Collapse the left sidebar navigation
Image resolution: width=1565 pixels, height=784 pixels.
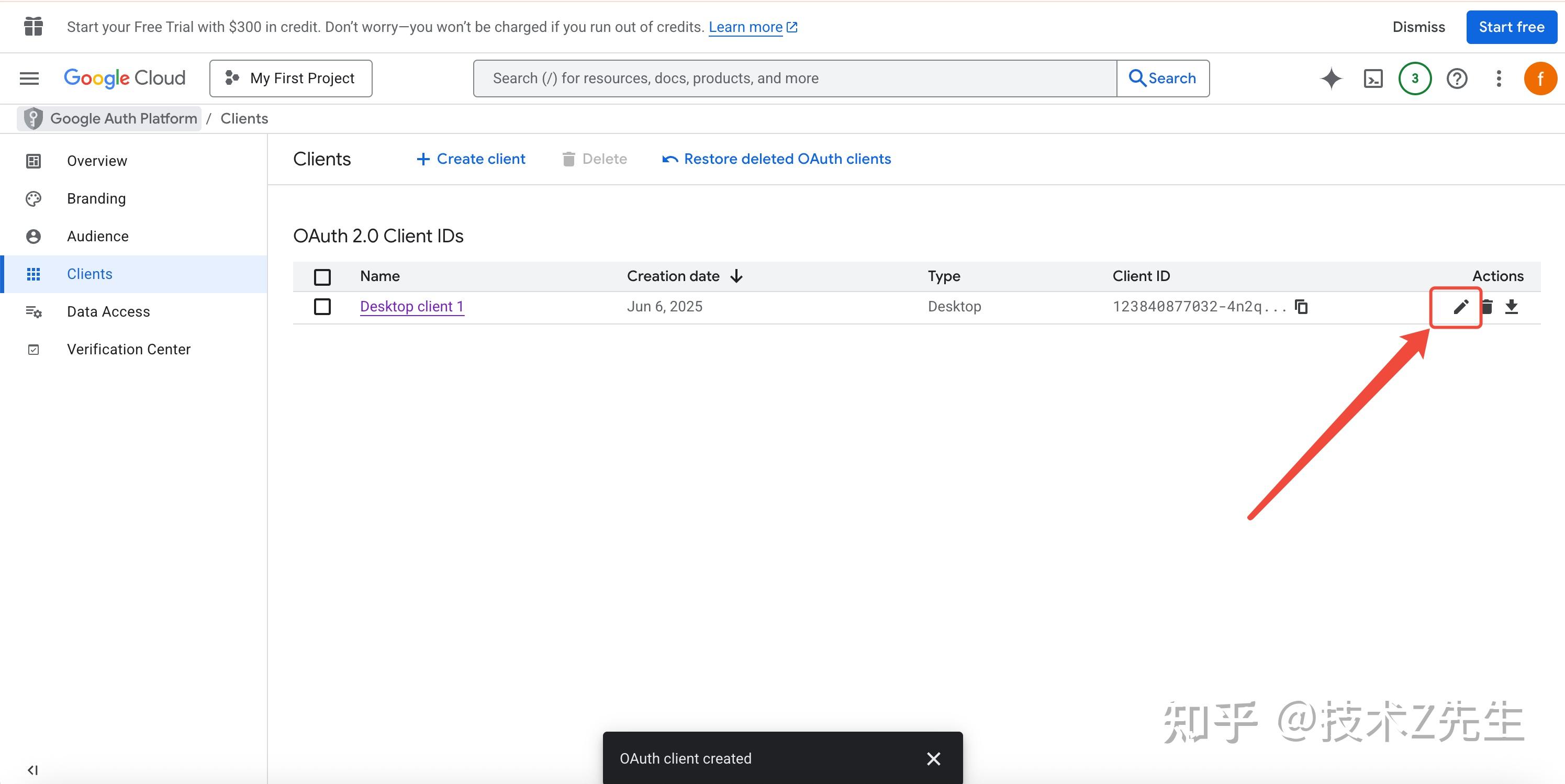coord(33,770)
